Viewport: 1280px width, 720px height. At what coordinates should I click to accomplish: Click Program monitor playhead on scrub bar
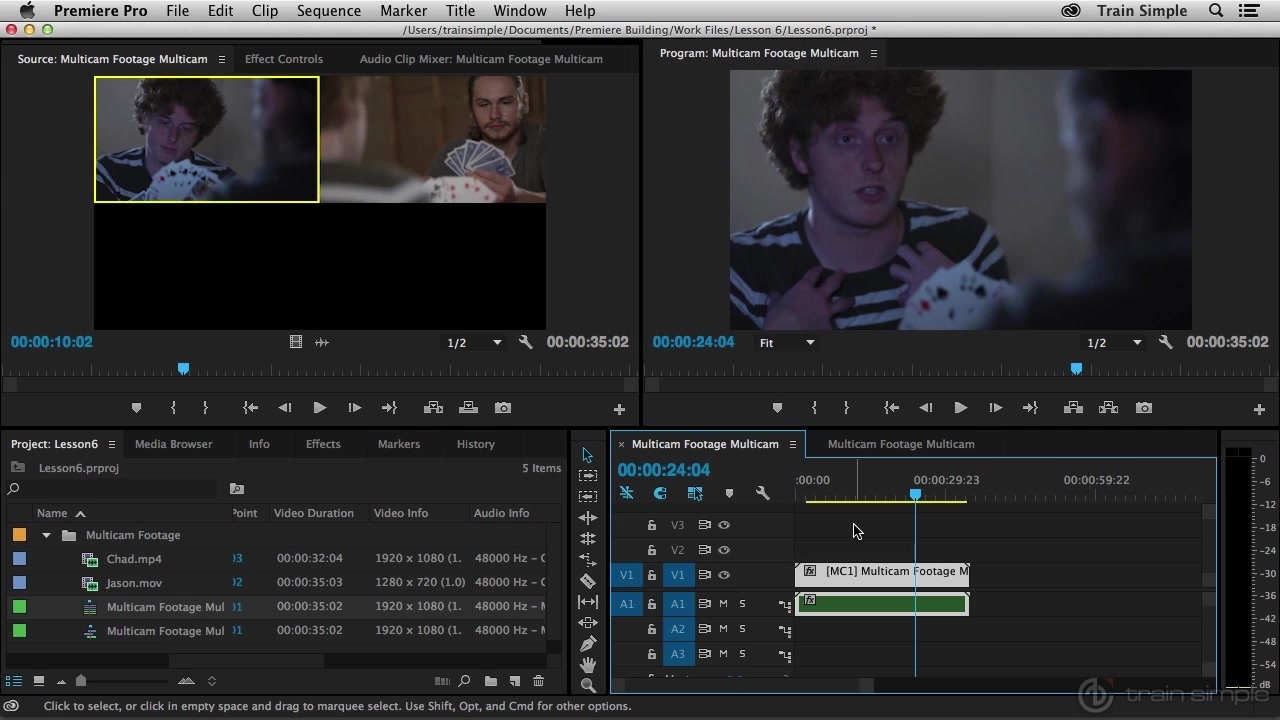[1076, 369]
